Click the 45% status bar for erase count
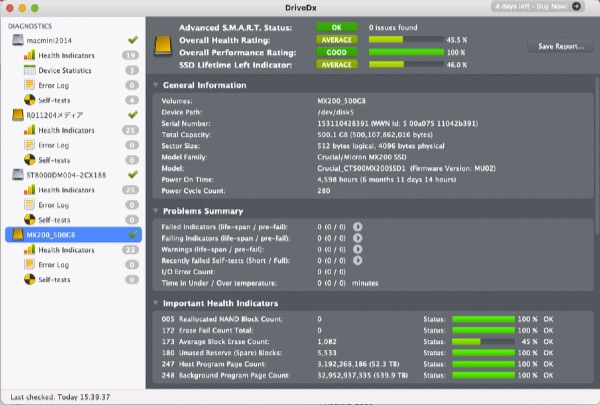 pyautogui.click(x=483, y=341)
